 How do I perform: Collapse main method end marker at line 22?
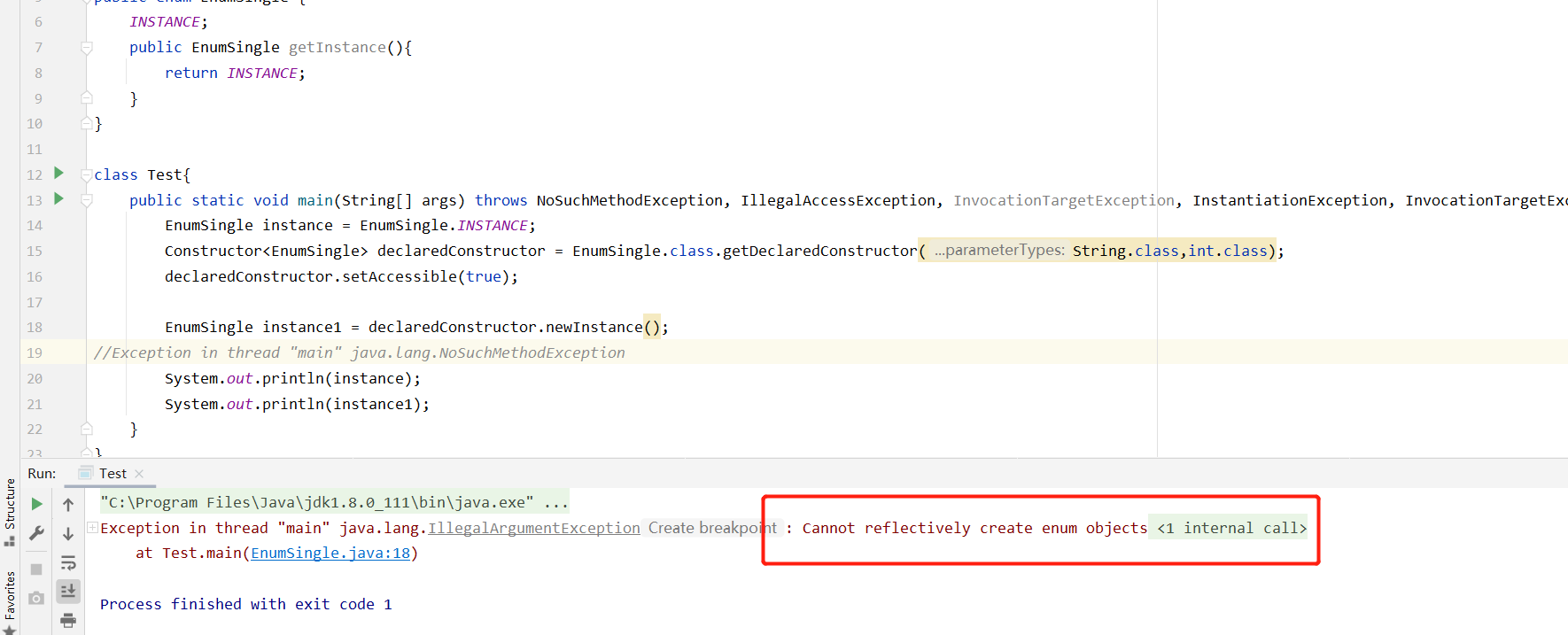pos(87,429)
